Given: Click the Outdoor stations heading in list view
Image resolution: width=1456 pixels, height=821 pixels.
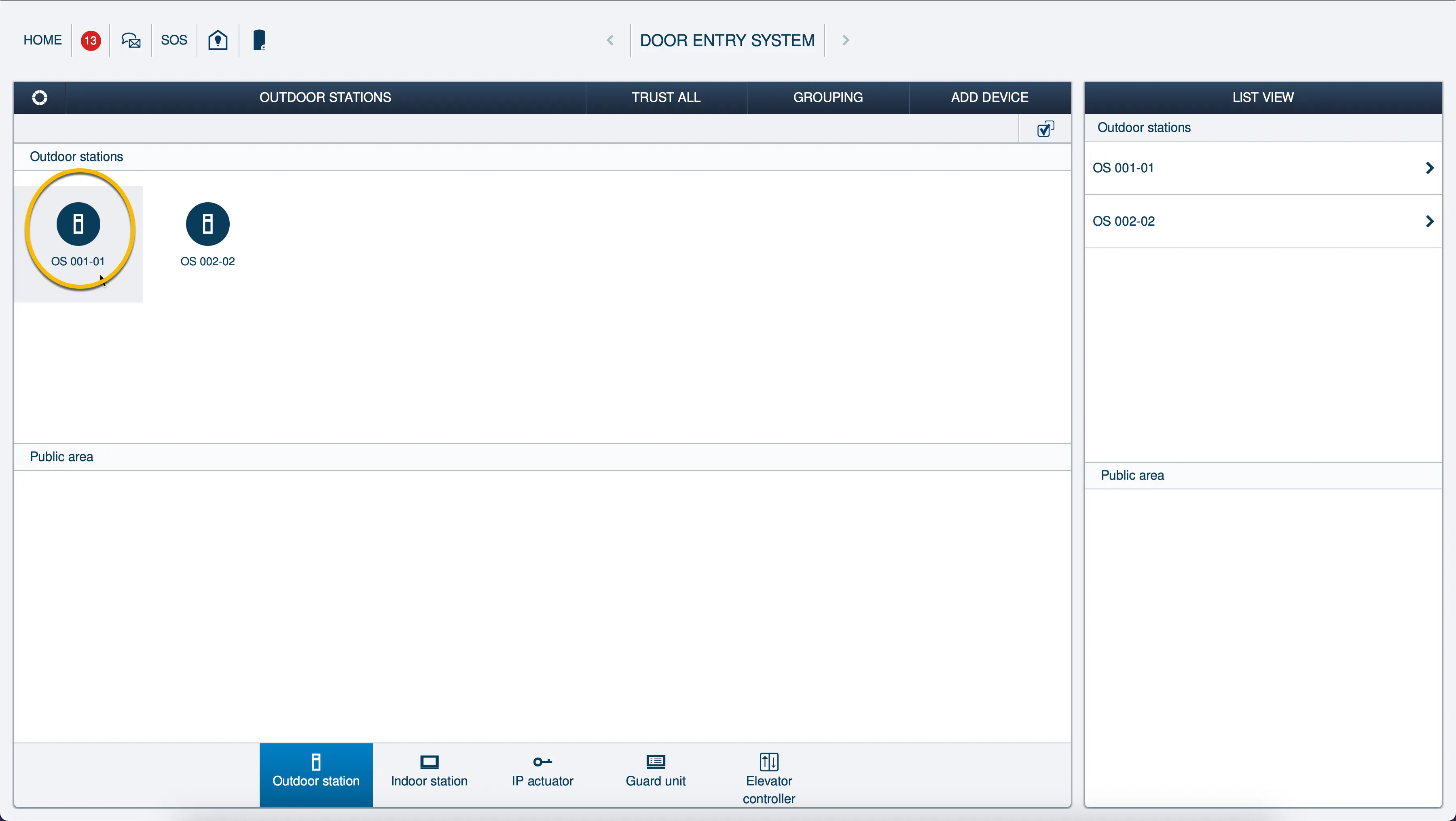Looking at the screenshot, I should [1143, 128].
